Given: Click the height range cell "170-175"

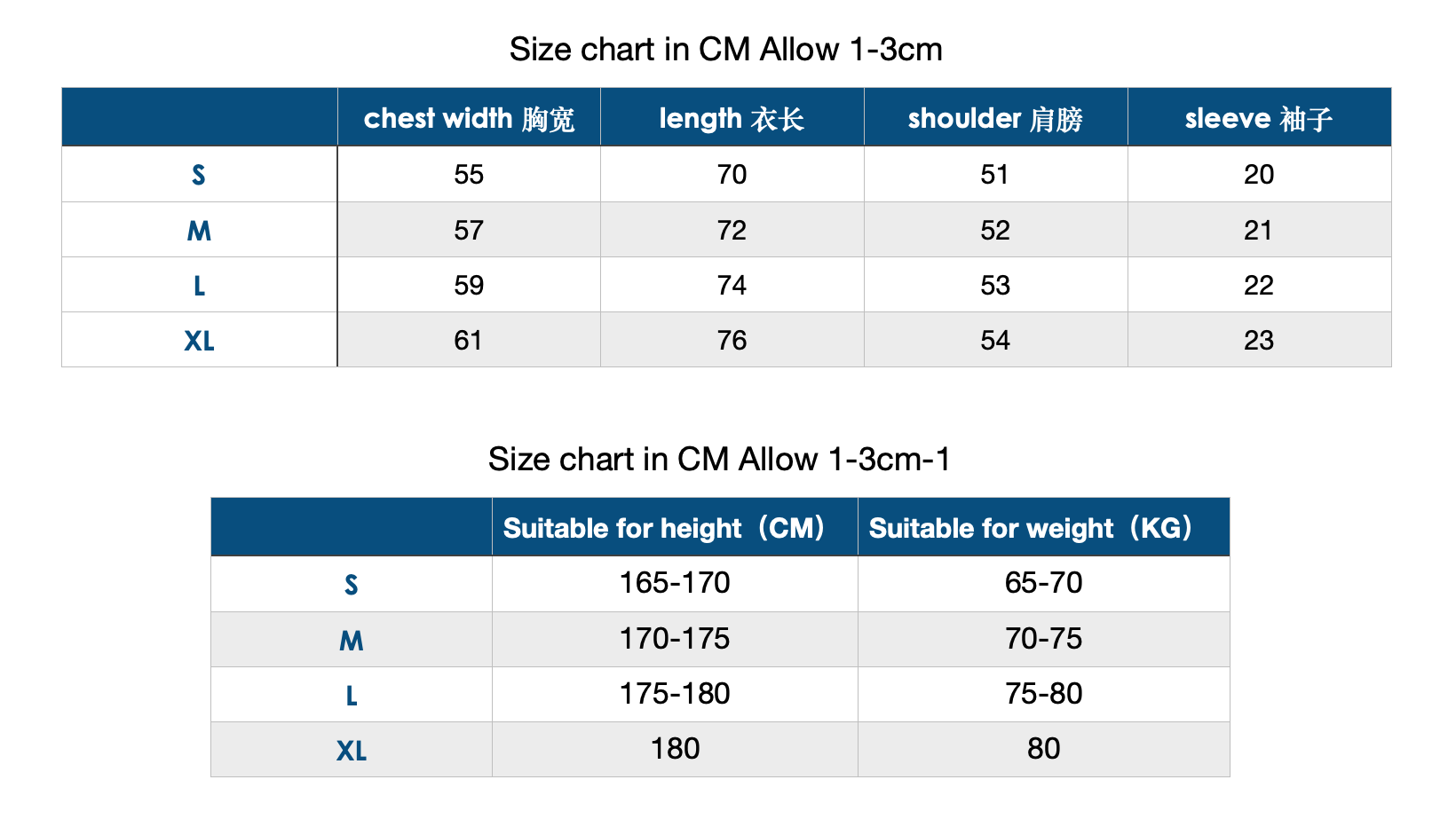Looking at the screenshot, I should point(674,639).
